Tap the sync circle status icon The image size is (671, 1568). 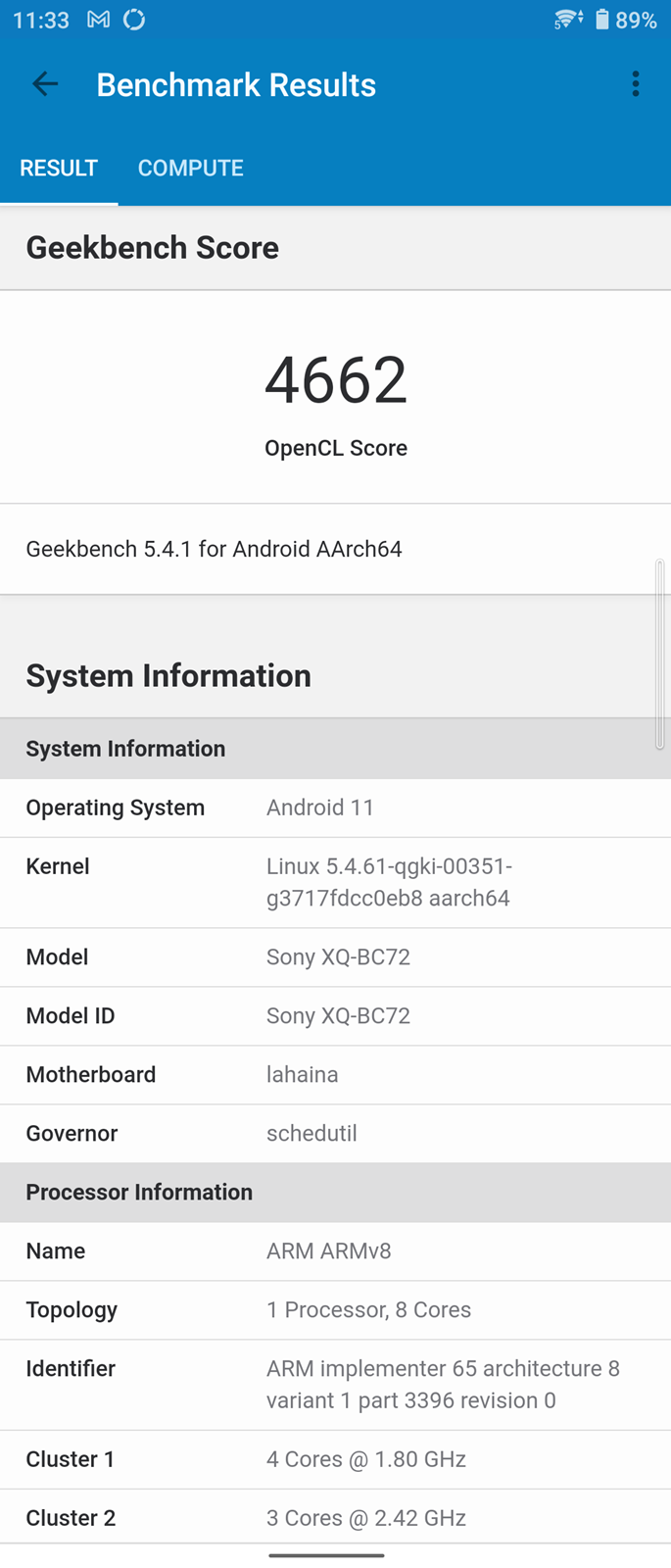click(134, 20)
